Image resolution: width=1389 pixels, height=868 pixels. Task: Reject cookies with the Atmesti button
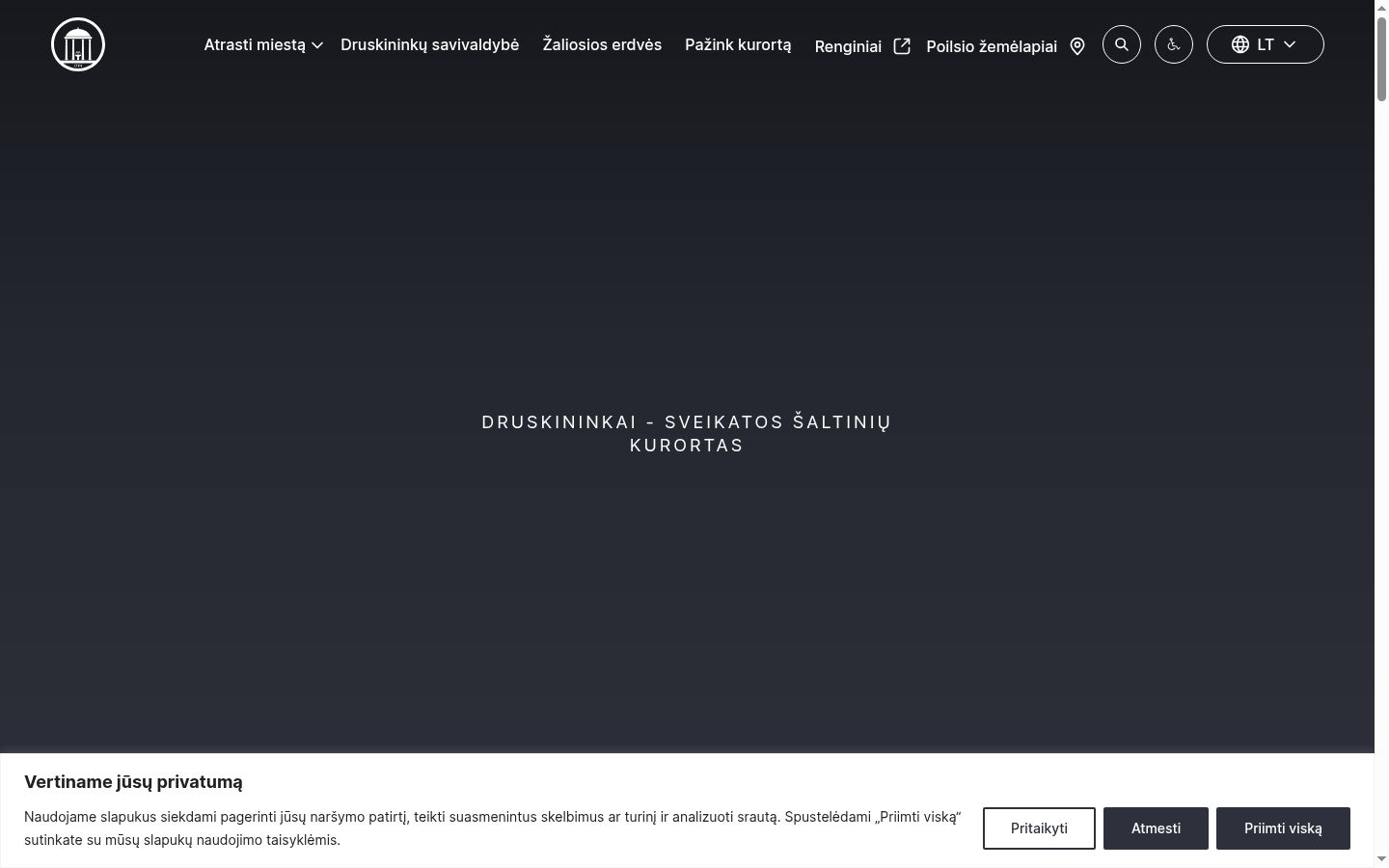pos(1156,828)
